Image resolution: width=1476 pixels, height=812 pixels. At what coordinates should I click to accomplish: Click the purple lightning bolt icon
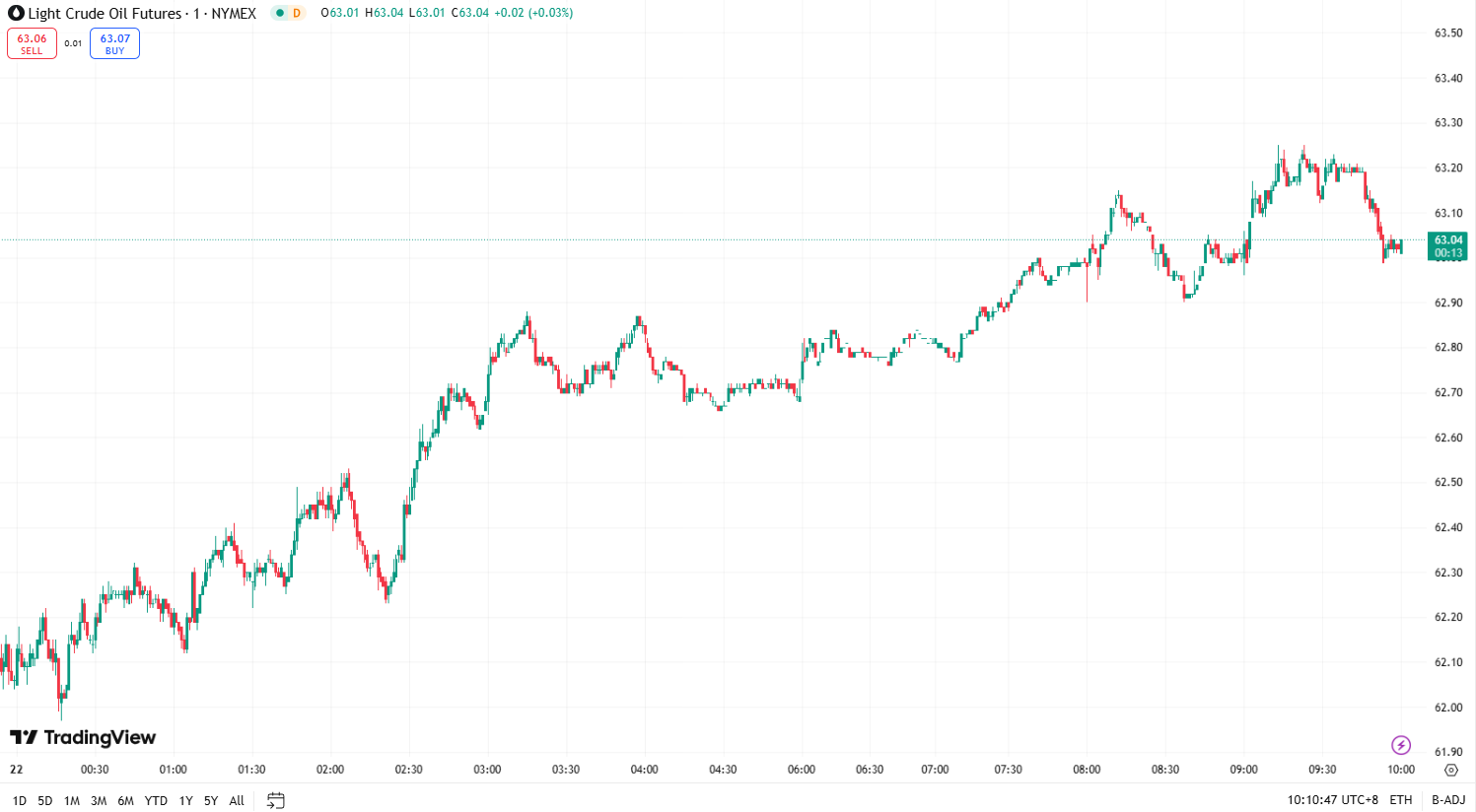1401,745
